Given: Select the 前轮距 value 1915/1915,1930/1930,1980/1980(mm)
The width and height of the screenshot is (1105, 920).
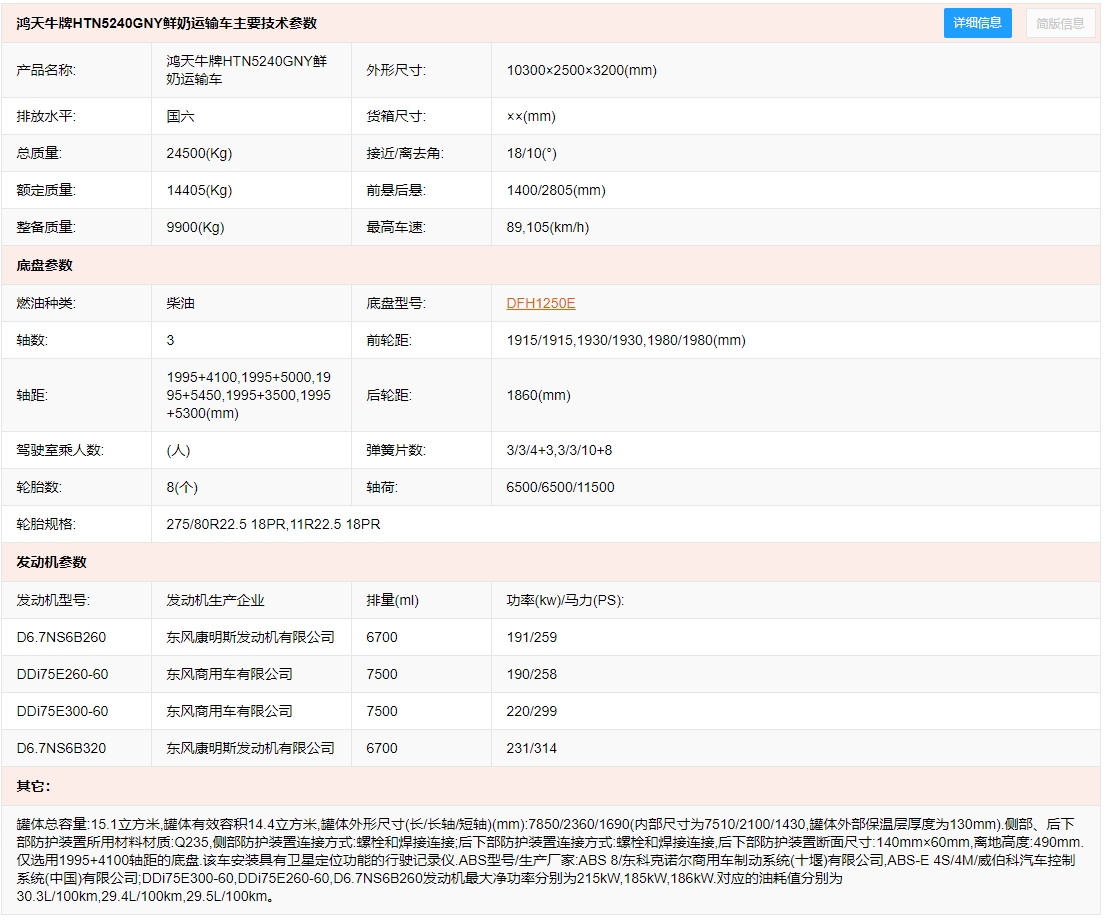Looking at the screenshot, I should tap(626, 340).
